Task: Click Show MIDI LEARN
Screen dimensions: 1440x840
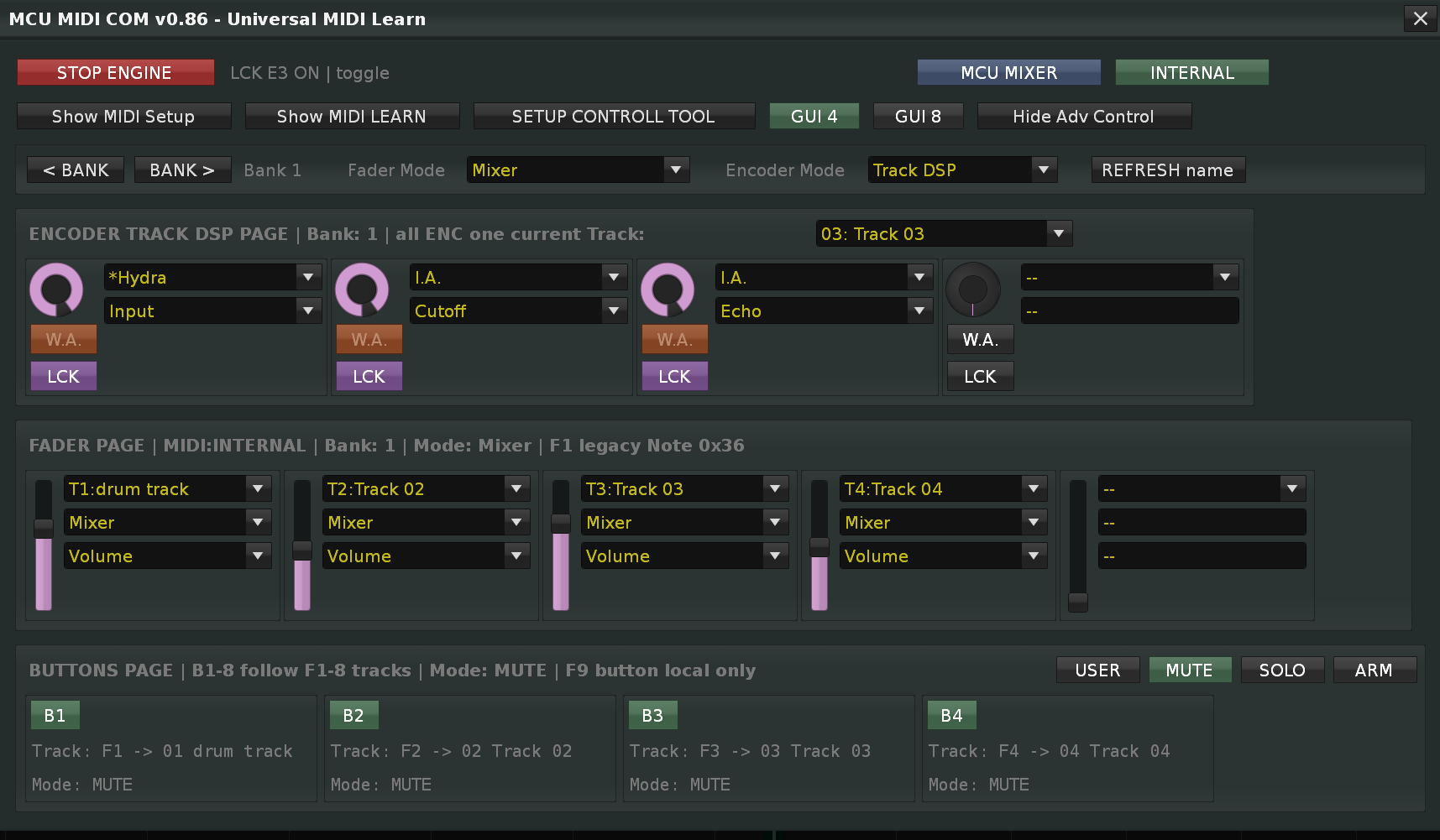Action: pyautogui.click(x=353, y=117)
